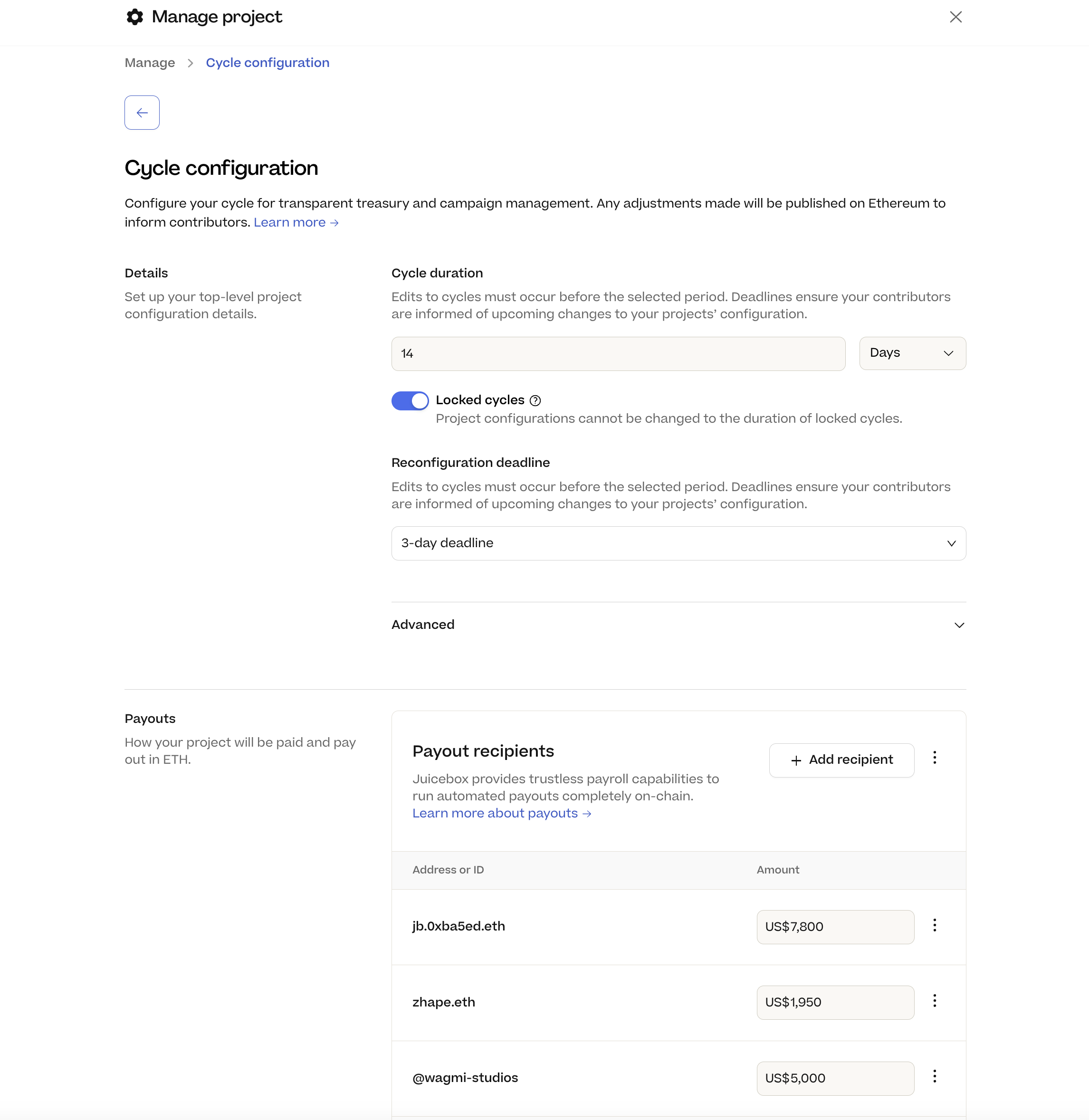Edit the @wagmi-studios payout amount
Viewport: 1089px width, 1120px height.
(x=835, y=1078)
